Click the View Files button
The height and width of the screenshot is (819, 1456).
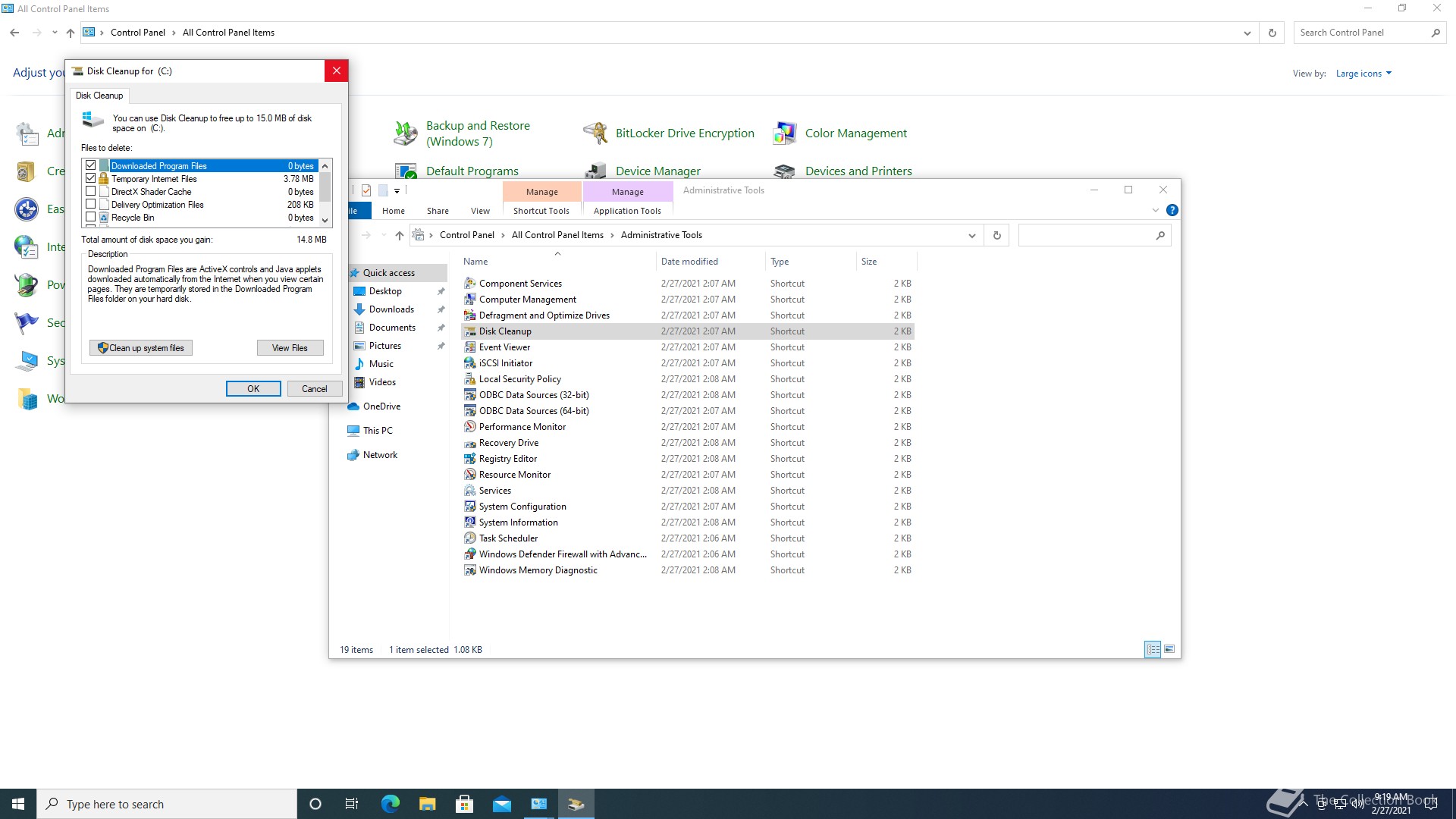(x=290, y=347)
